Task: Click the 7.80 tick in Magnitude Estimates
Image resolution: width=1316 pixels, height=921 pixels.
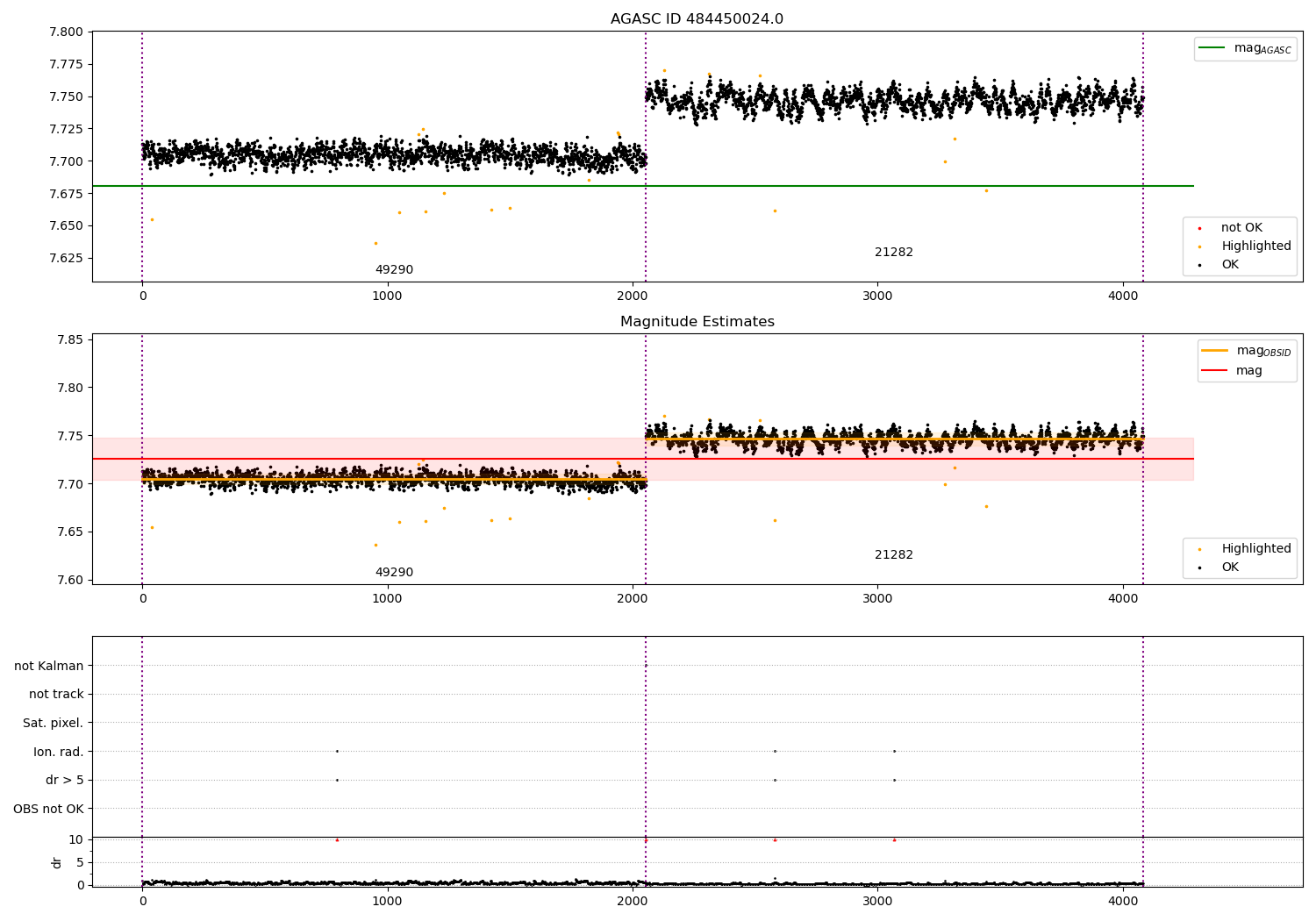Action: click(x=69, y=389)
